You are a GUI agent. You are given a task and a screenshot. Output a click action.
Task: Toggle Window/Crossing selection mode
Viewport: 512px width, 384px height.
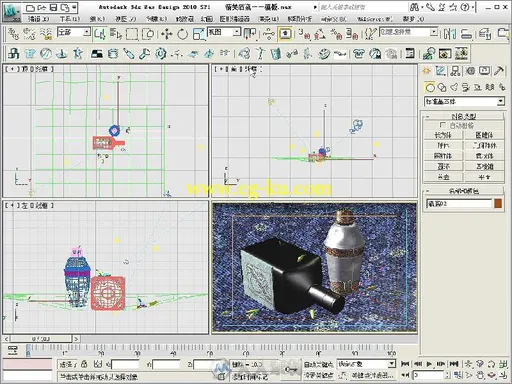point(148,34)
